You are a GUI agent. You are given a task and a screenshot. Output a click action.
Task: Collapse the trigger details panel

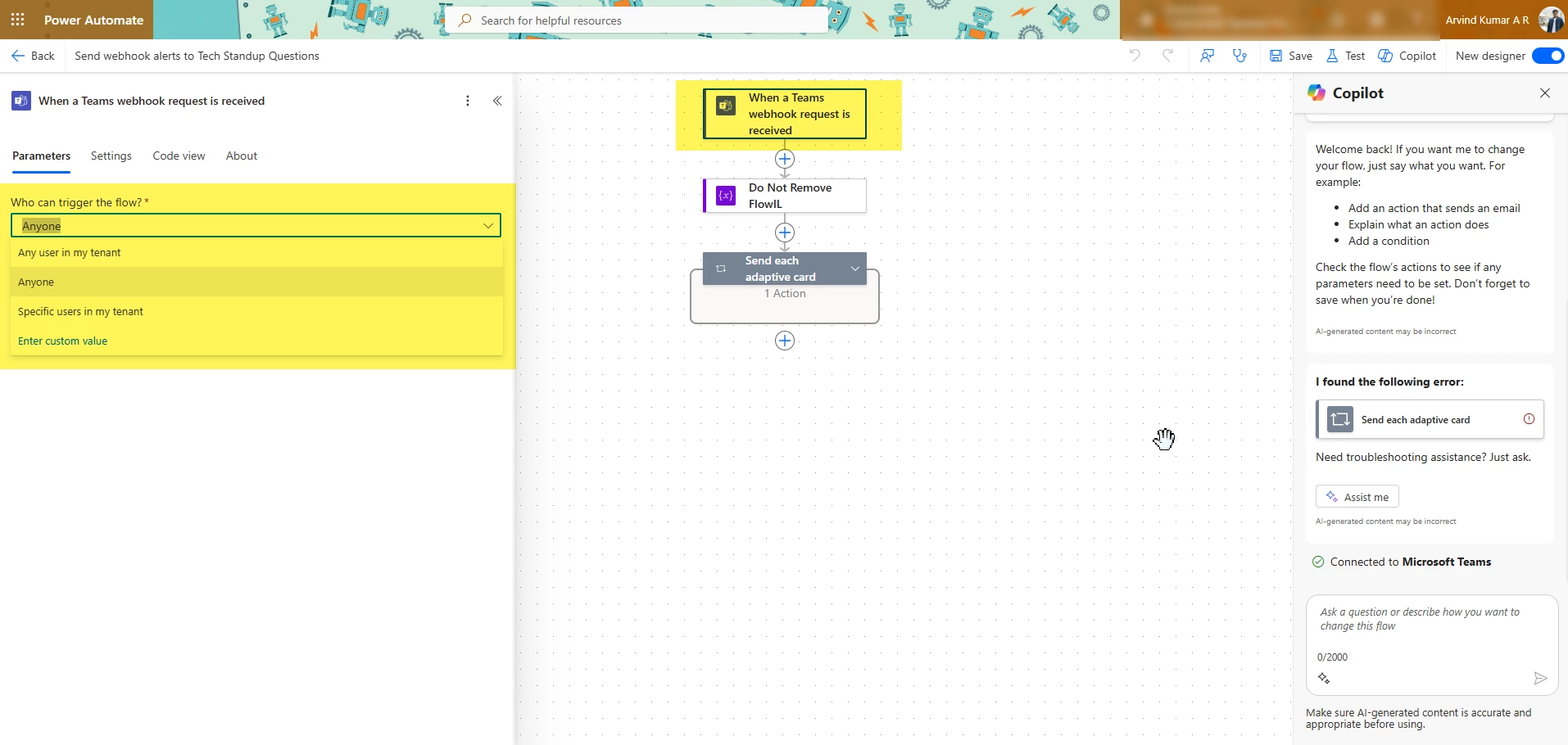pyautogui.click(x=497, y=101)
